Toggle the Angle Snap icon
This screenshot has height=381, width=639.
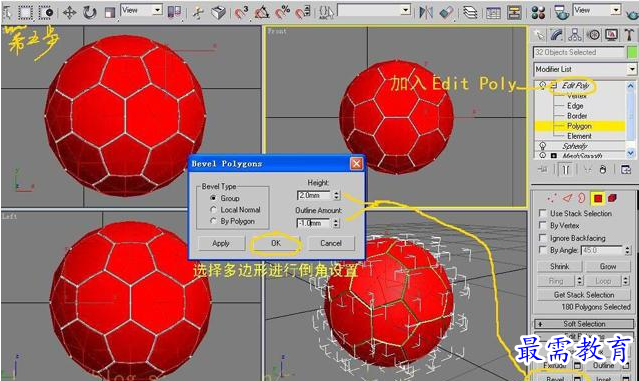(x=262, y=13)
